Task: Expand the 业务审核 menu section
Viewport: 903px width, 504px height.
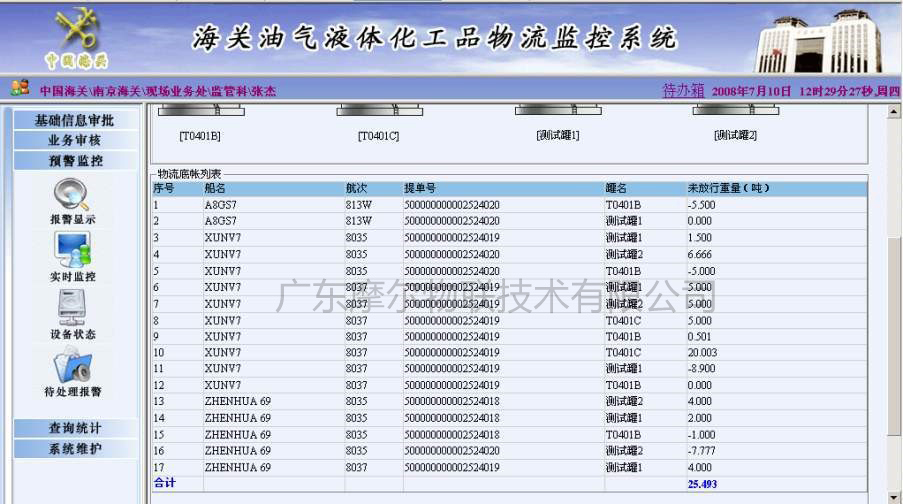Action: point(75,141)
